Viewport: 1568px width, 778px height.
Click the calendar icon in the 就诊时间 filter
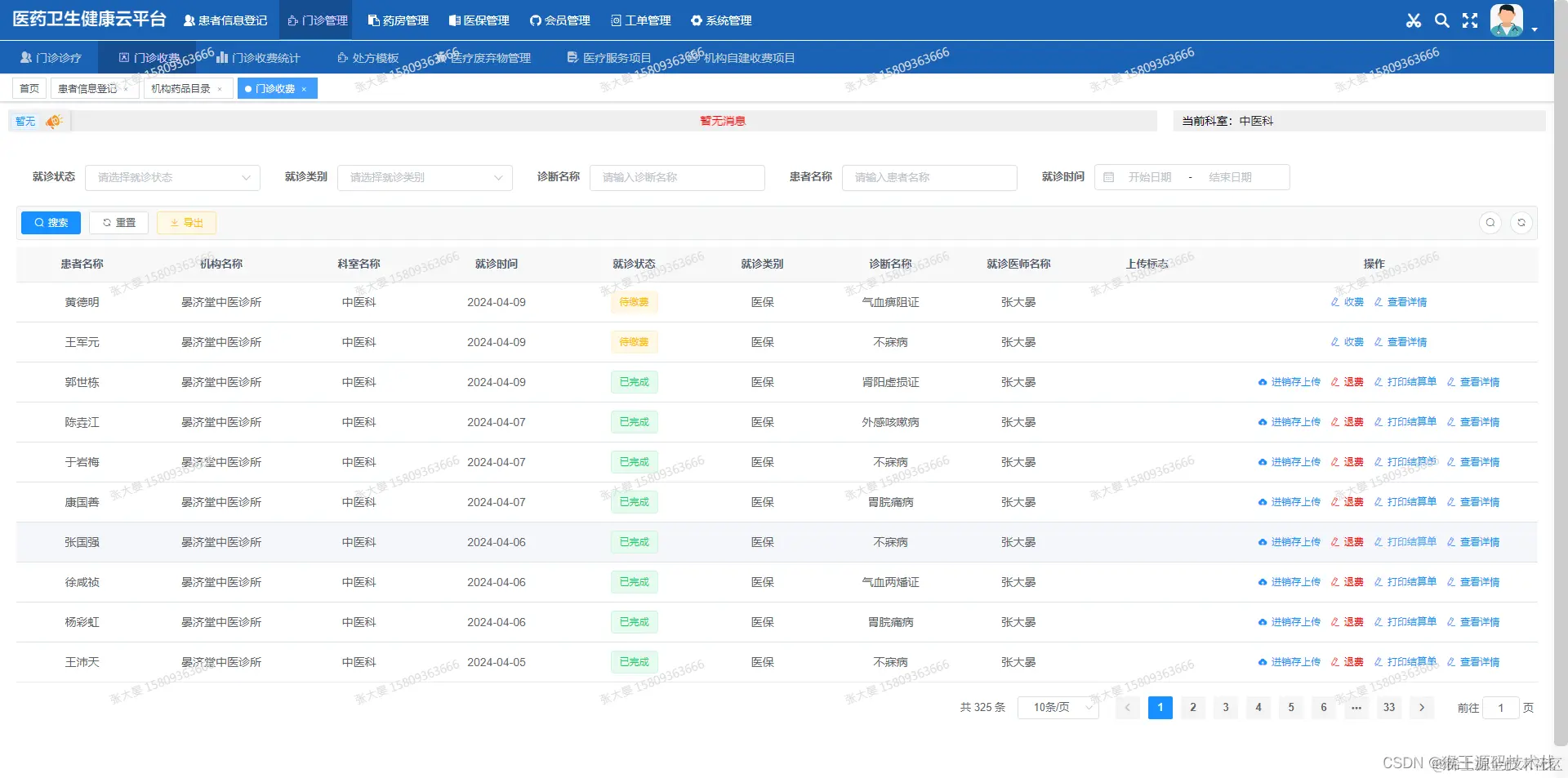pos(1109,177)
